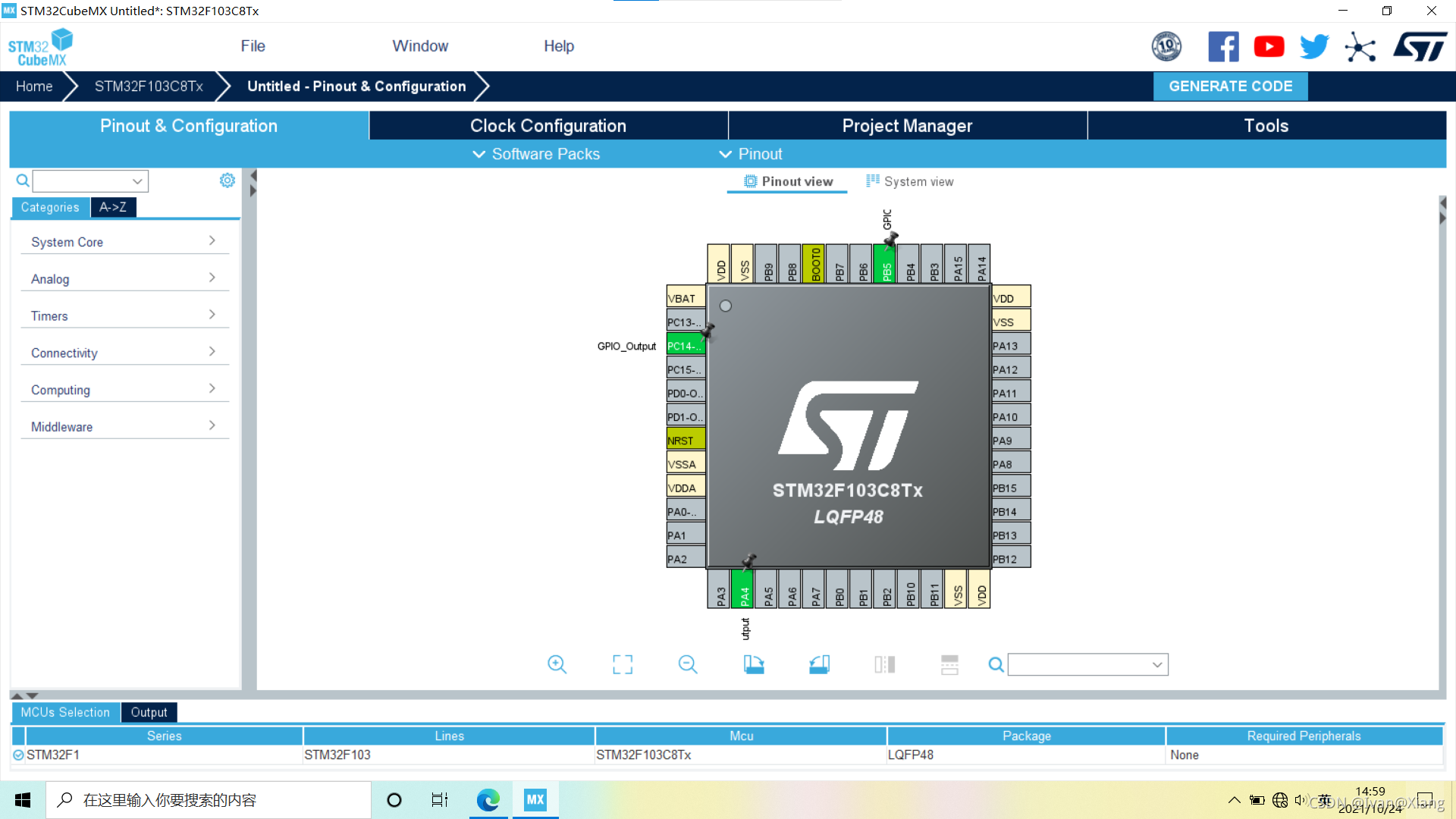Expand the Analog category
Viewport: 1456px width, 819px height.
[124, 279]
